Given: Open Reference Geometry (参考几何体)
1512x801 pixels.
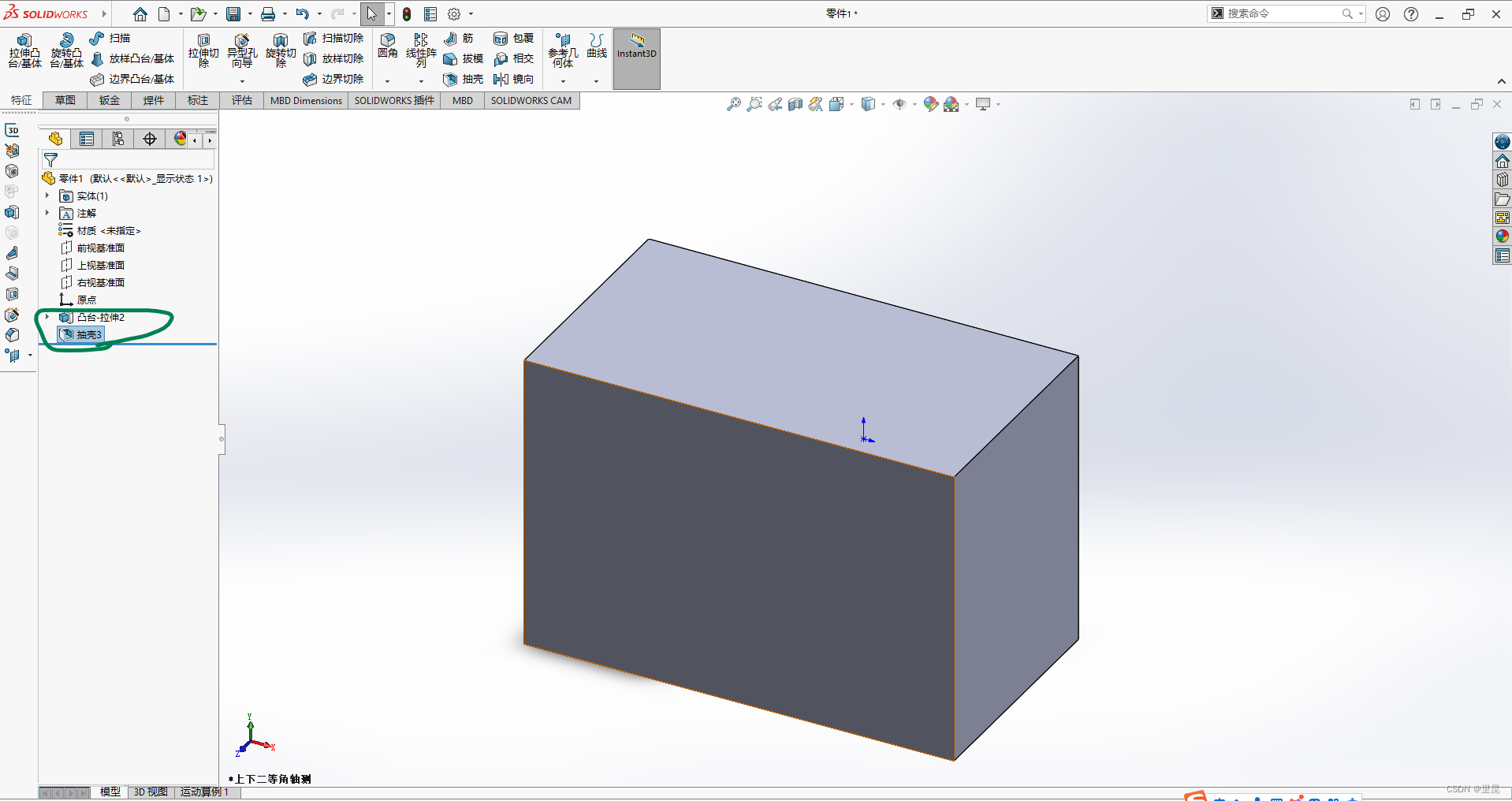Looking at the screenshot, I should click(x=563, y=50).
